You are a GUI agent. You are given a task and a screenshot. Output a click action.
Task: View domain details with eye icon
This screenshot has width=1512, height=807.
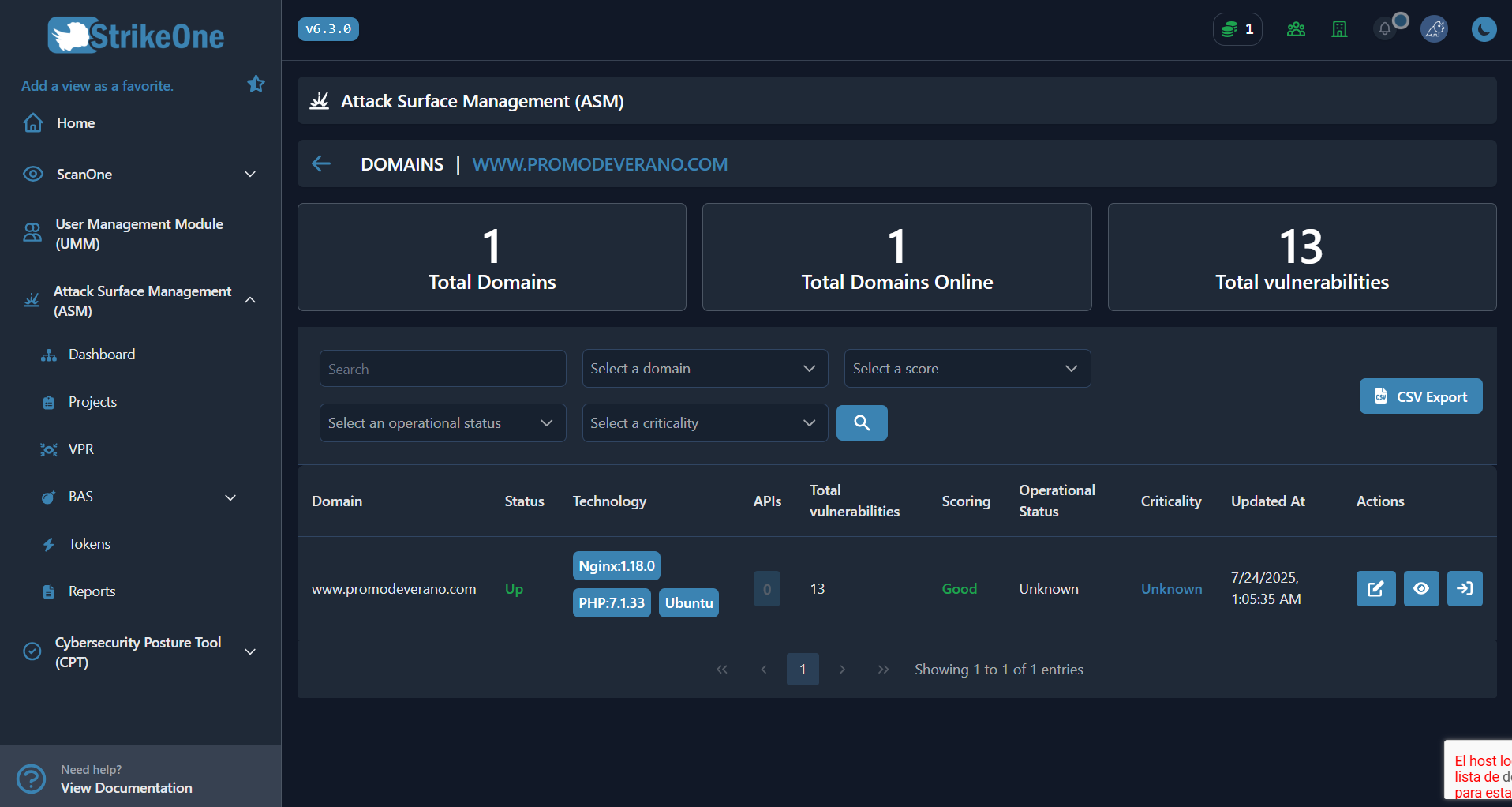pos(1421,589)
